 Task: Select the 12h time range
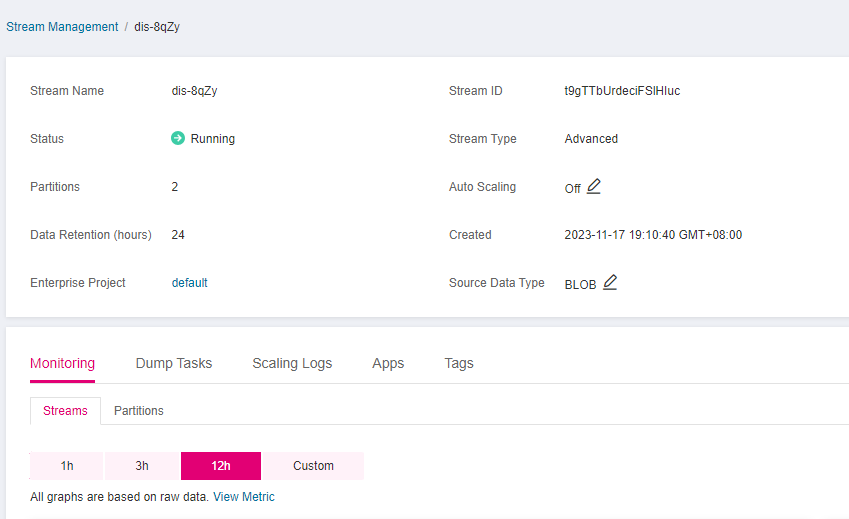pos(221,465)
